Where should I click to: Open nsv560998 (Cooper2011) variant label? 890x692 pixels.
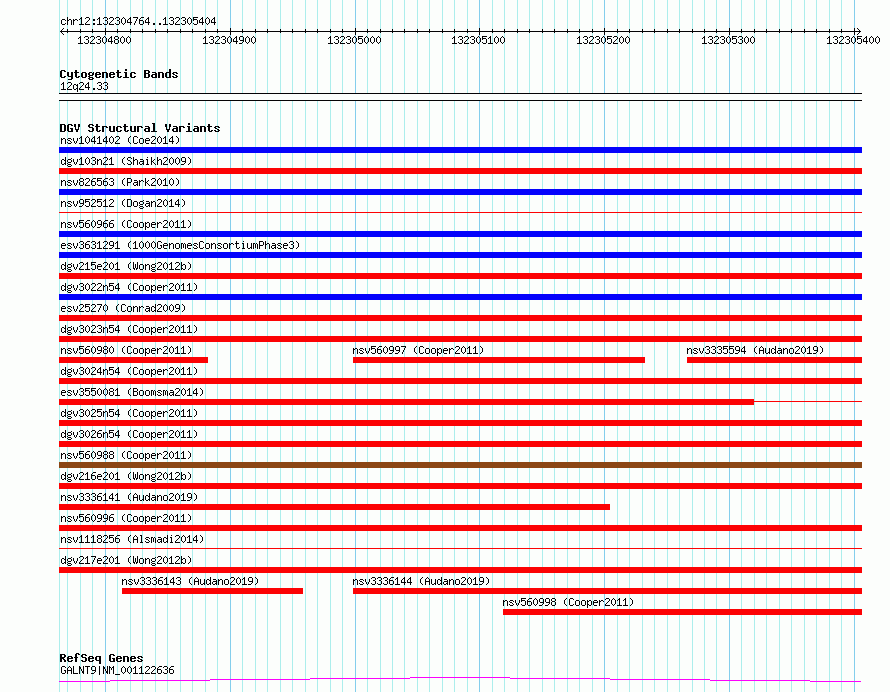pyautogui.click(x=568, y=602)
